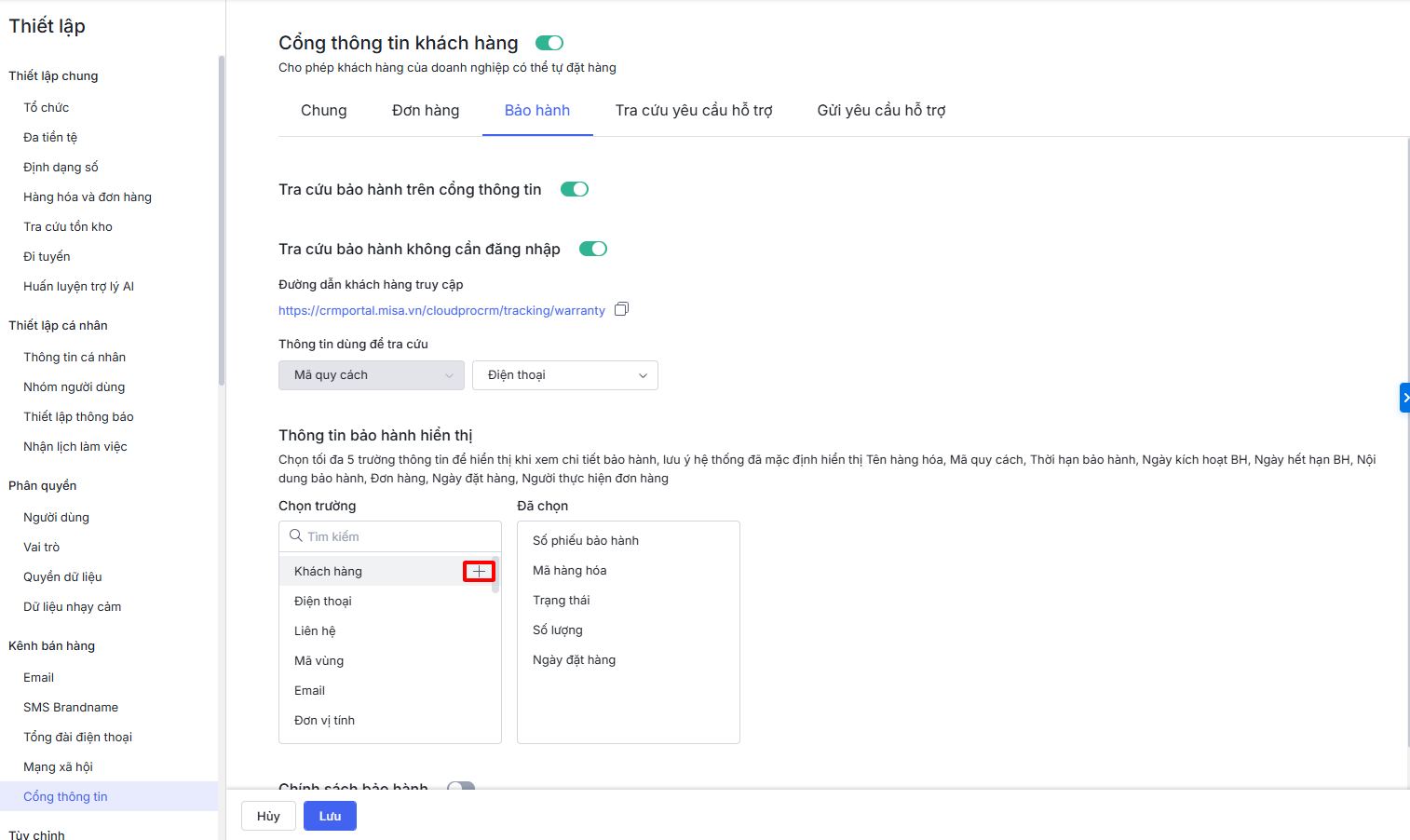This screenshot has height=840, width=1410.
Task: Open the Chung tab
Action: pyautogui.click(x=323, y=110)
